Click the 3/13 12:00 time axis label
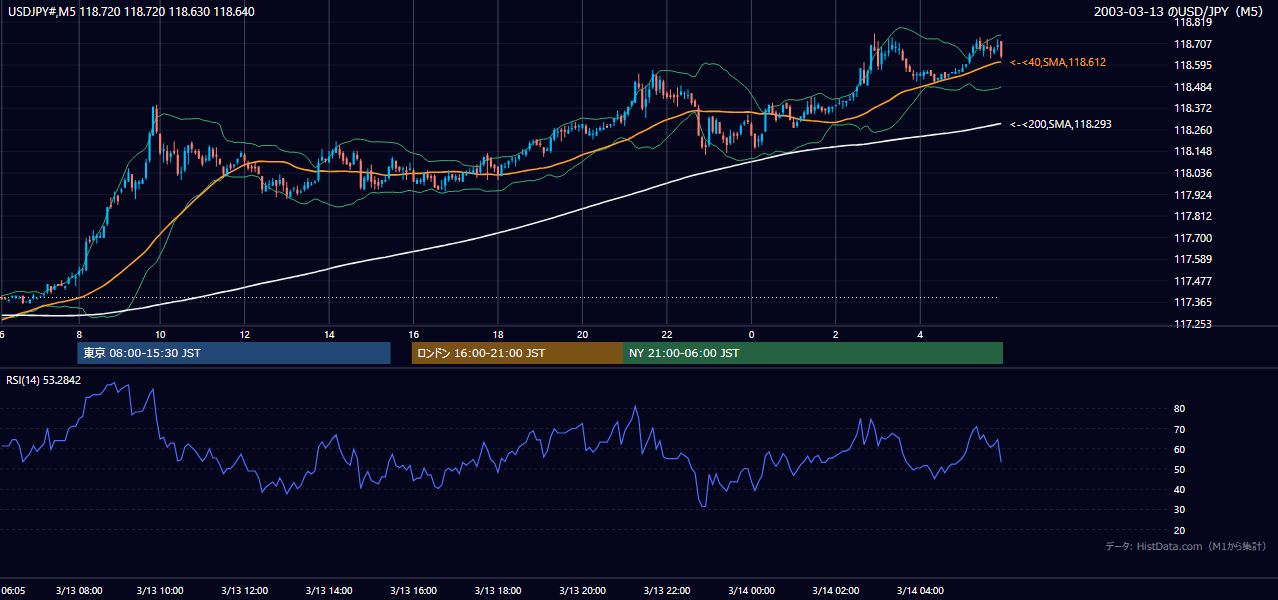 tap(244, 590)
